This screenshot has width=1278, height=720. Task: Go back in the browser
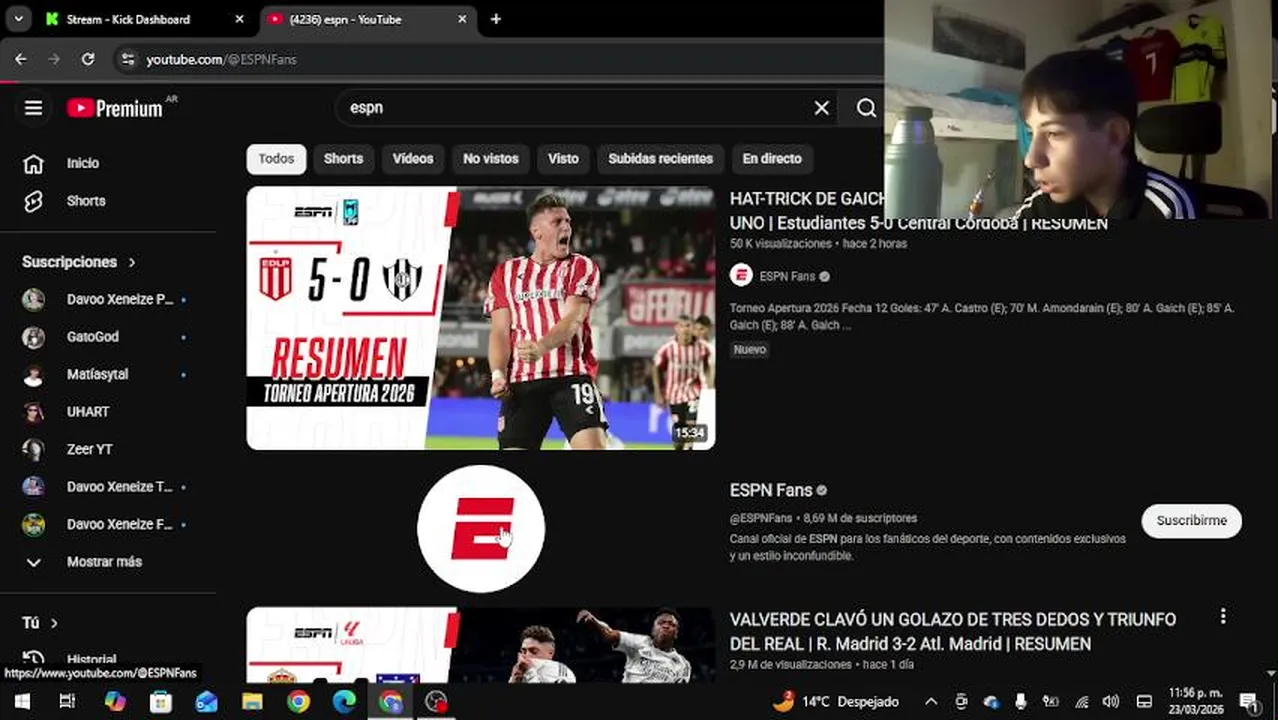[x=21, y=59]
